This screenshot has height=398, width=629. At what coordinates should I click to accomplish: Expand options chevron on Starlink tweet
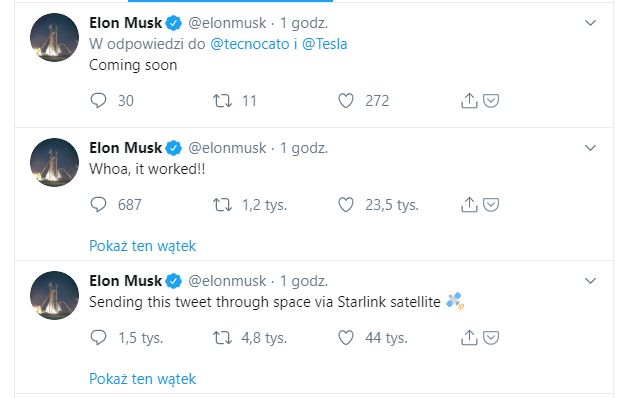click(590, 281)
